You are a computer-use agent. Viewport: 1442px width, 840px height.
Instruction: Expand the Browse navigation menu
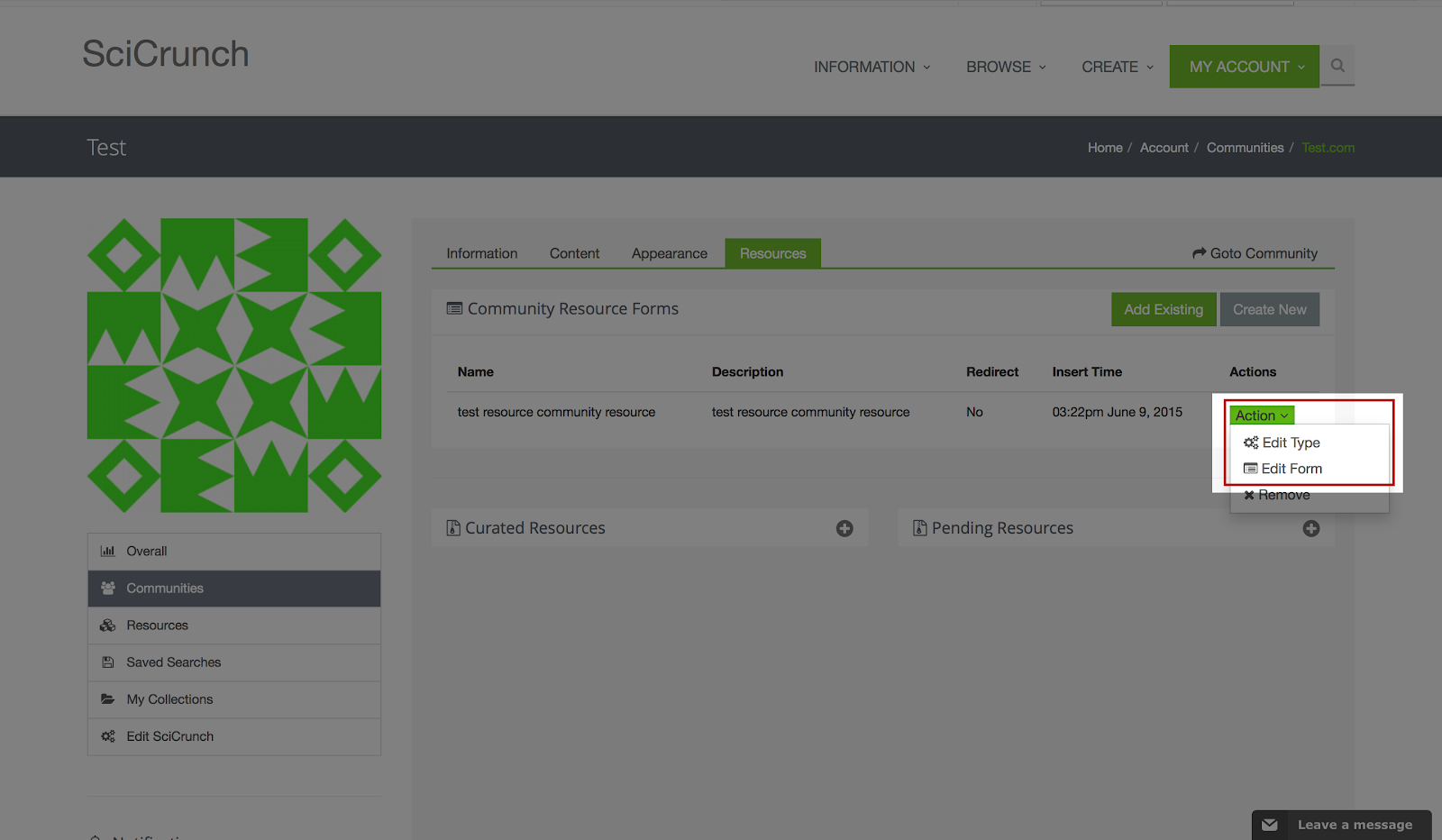coord(1006,67)
